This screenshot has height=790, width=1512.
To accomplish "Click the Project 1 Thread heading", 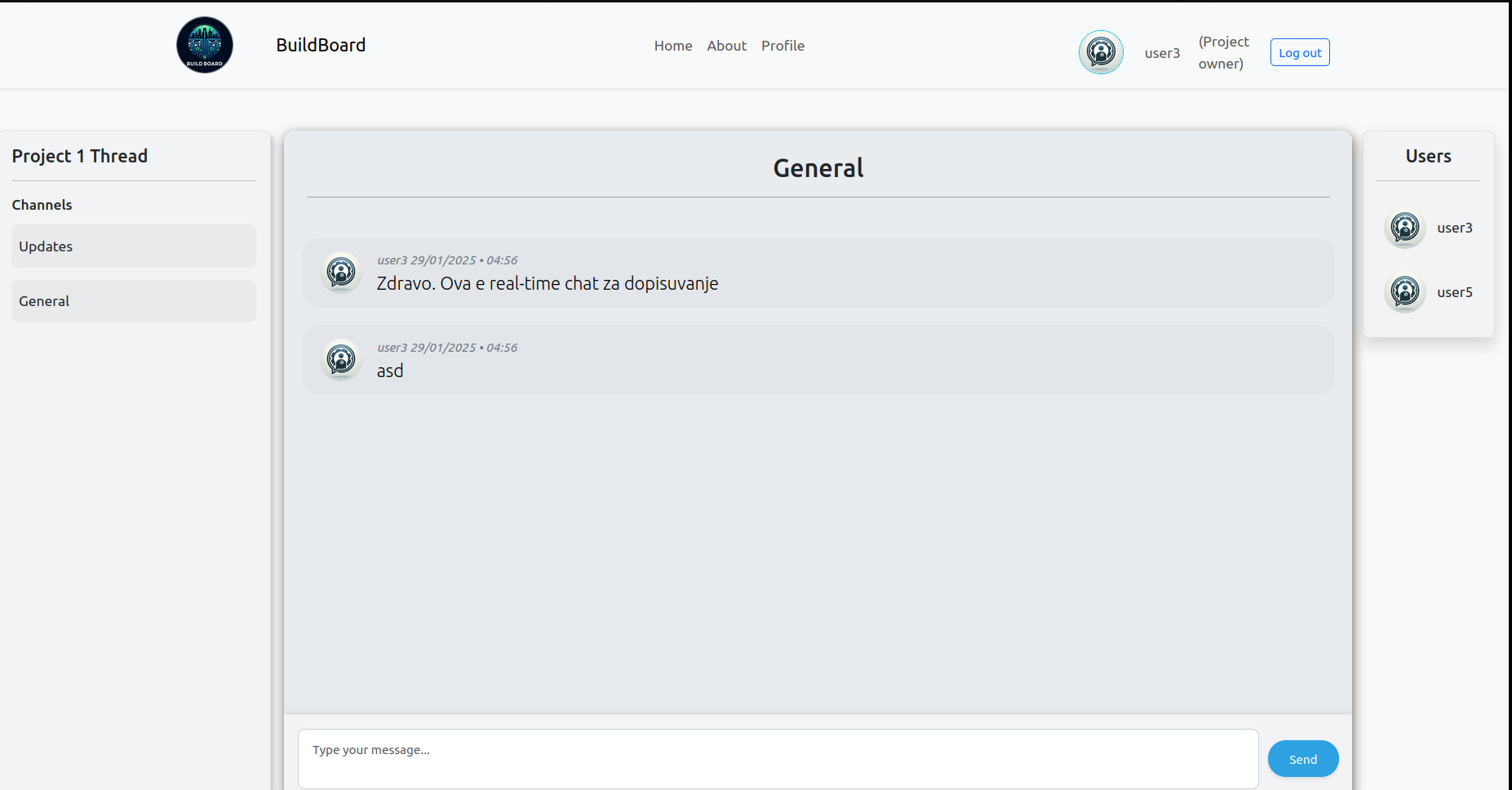I will tap(80, 157).
